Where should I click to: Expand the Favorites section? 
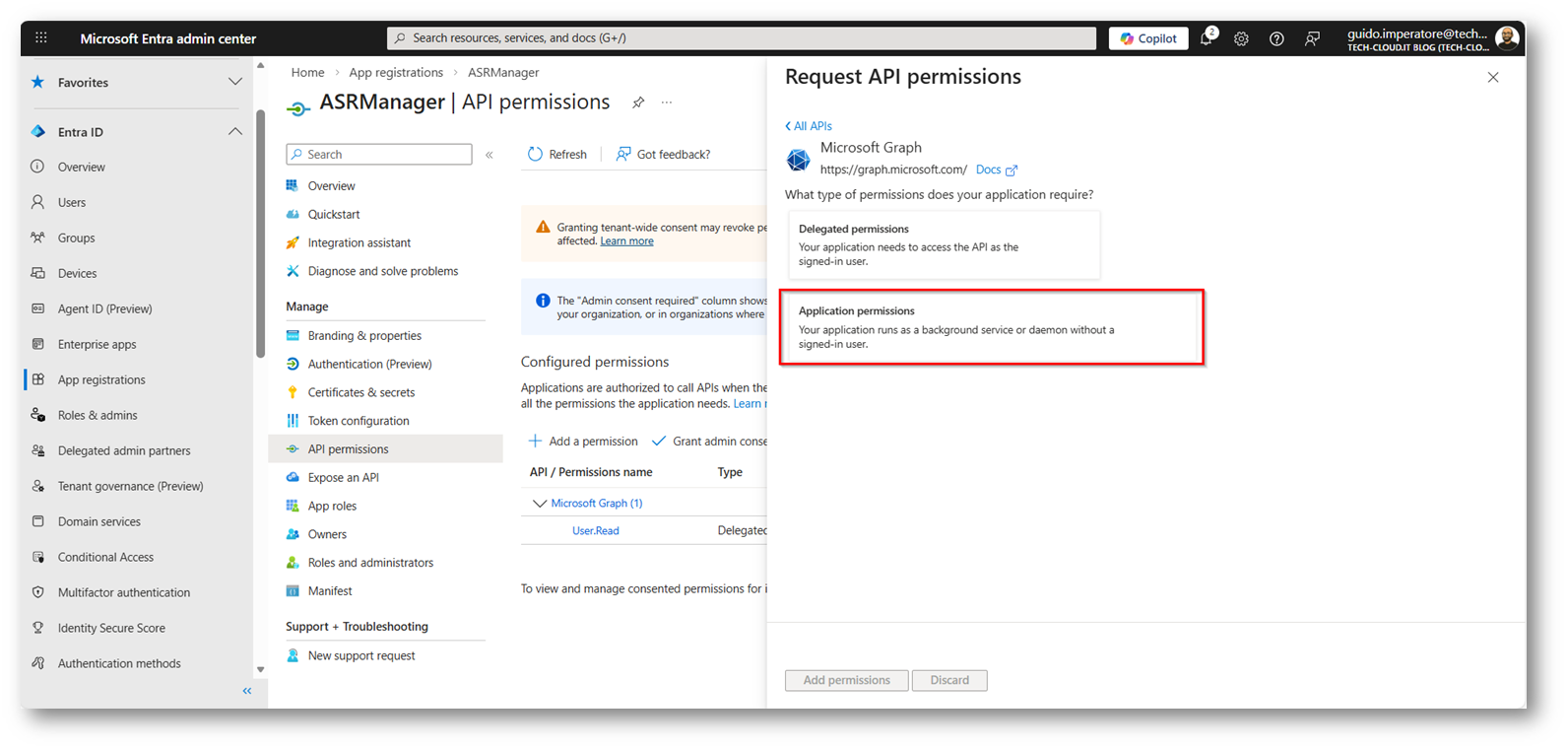[x=234, y=83]
